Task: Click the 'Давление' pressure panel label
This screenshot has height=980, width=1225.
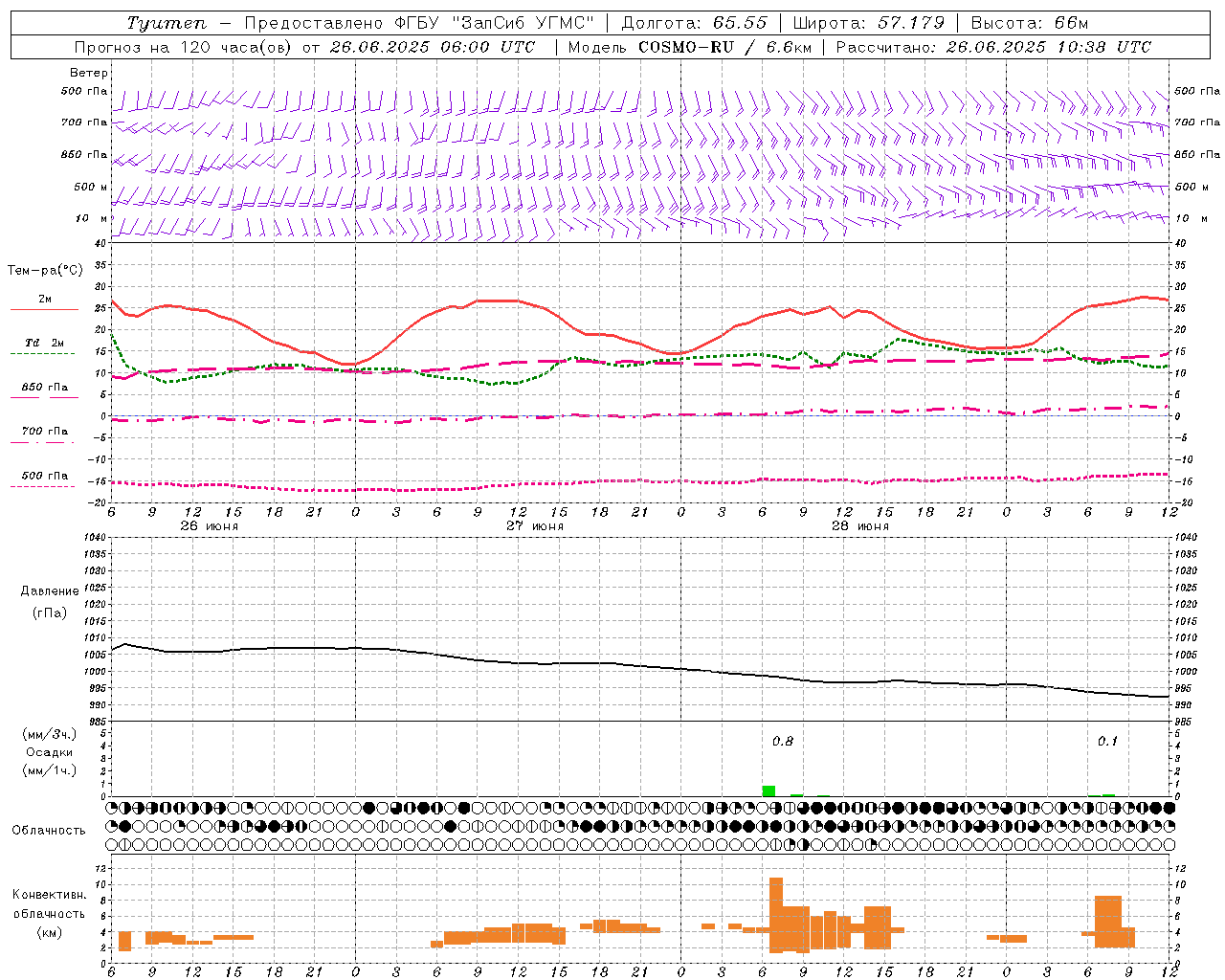Action: [50, 590]
